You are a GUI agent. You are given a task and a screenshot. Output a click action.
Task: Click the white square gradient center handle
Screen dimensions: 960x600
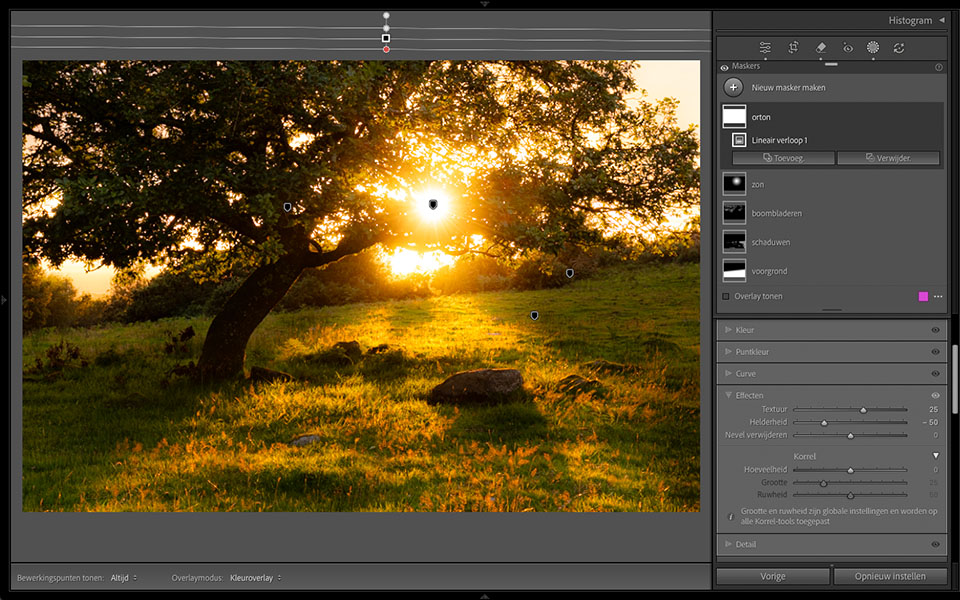386,38
